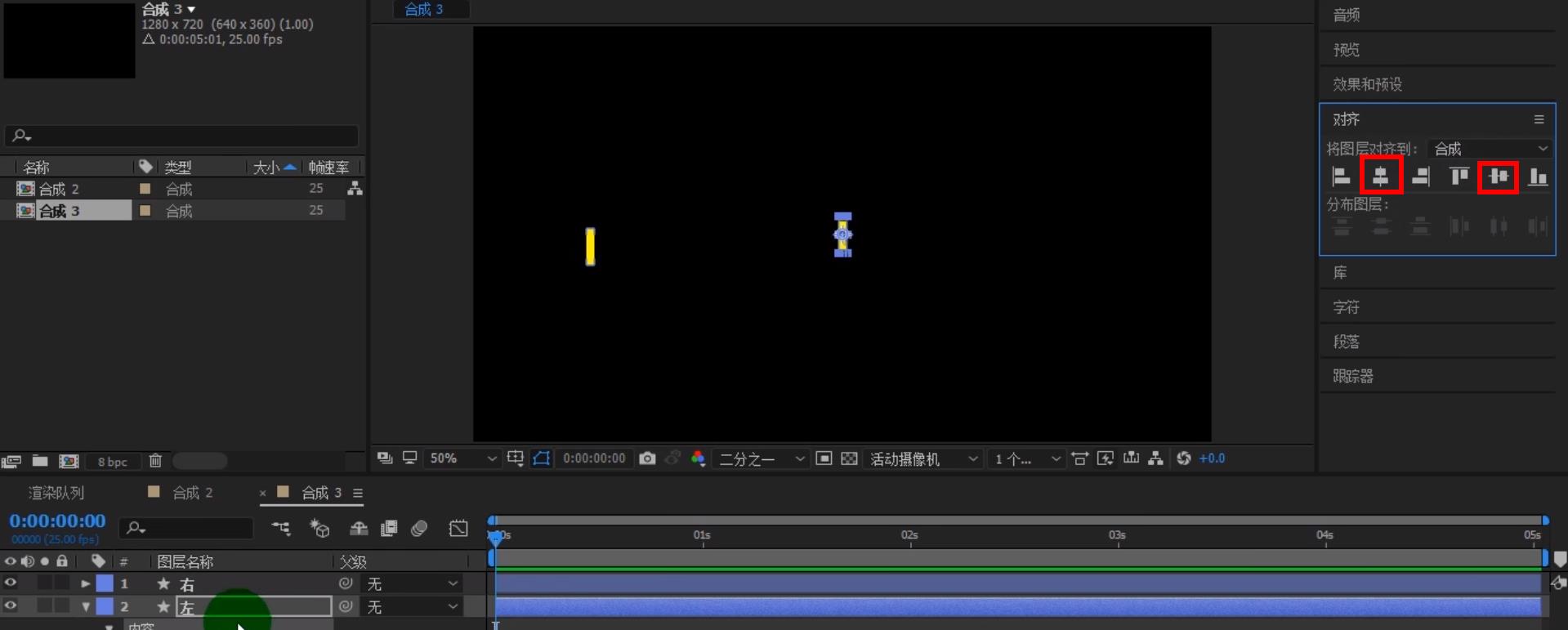1568x630 pixels.
Task: Align layers to the bottom edge
Action: click(x=1538, y=176)
